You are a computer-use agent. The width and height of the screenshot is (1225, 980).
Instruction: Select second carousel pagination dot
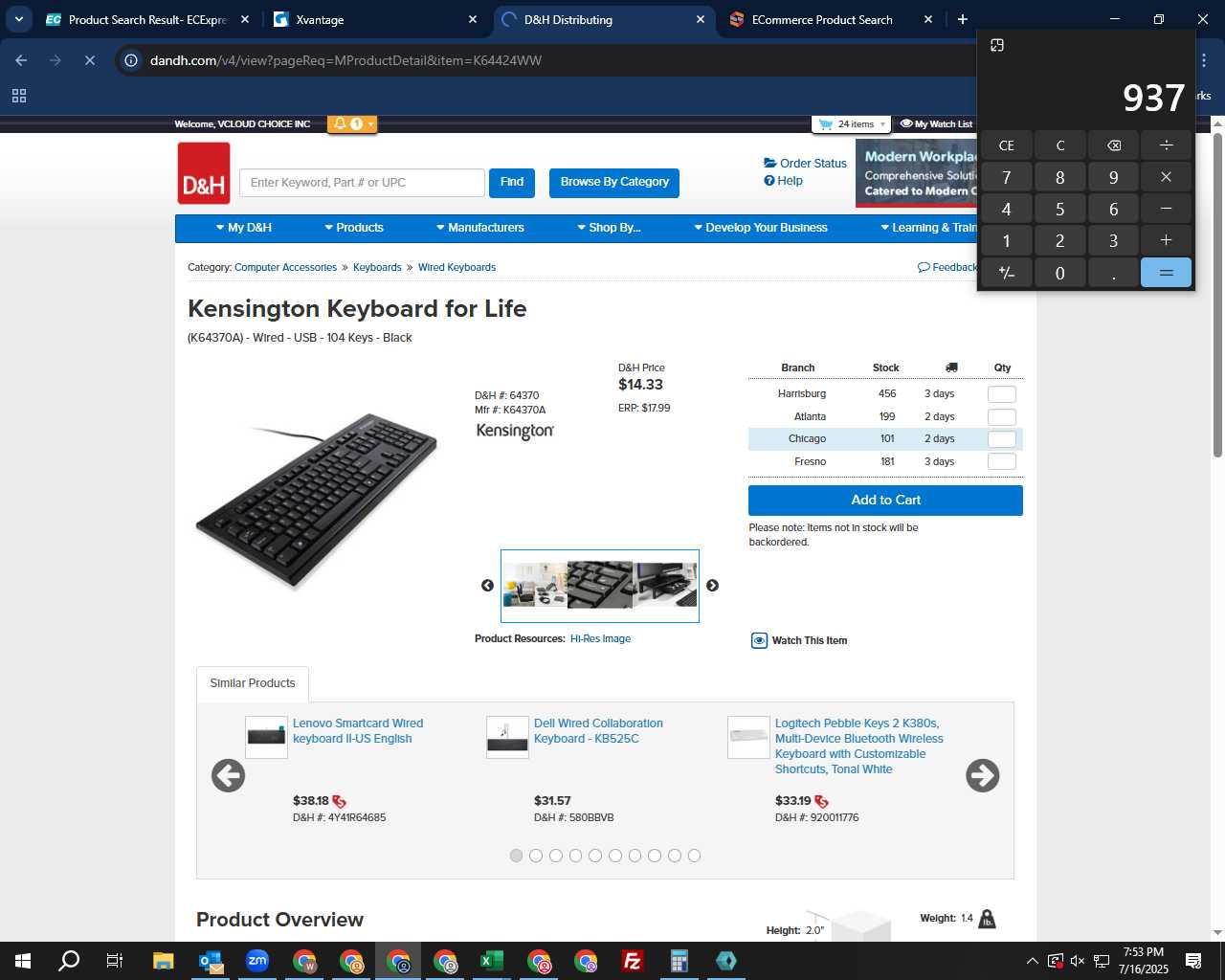coord(536,856)
